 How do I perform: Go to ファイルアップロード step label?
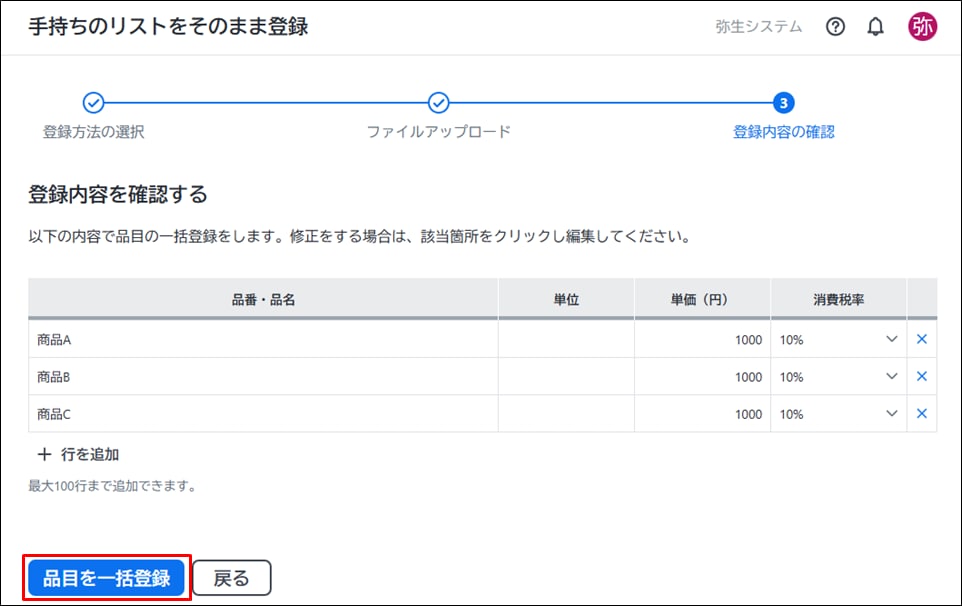(x=438, y=132)
